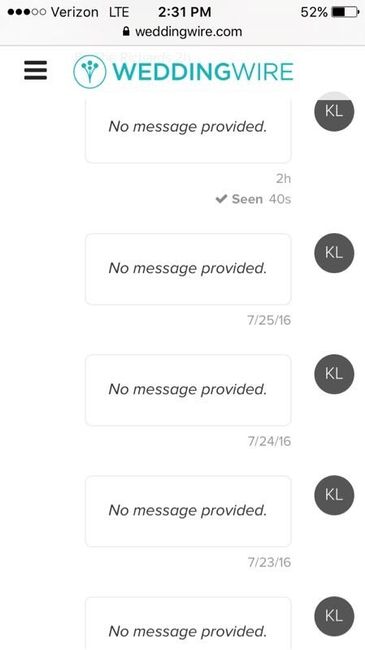365x650 pixels.
Task: Tap the KL avatar at the bottom message
Action: (x=334, y=616)
